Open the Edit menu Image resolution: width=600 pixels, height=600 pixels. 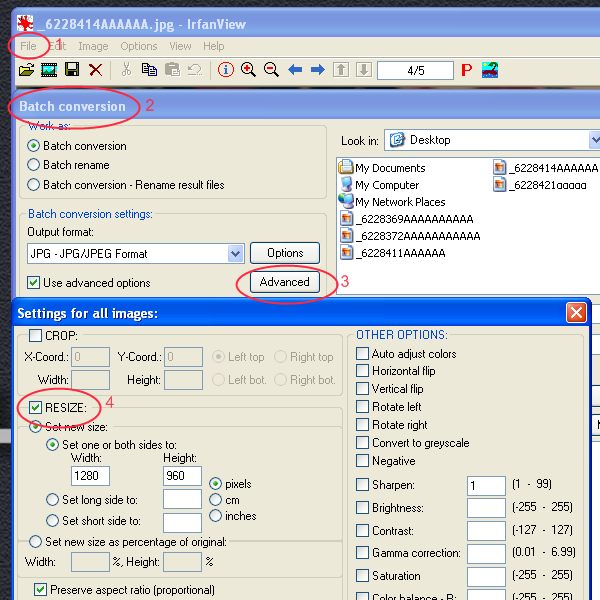pos(57,46)
